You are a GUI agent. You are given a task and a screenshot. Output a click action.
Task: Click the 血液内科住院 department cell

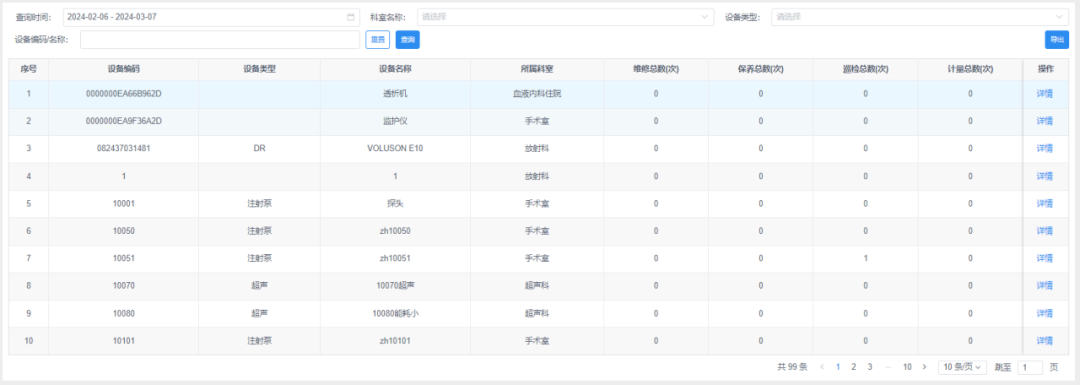click(x=537, y=94)
